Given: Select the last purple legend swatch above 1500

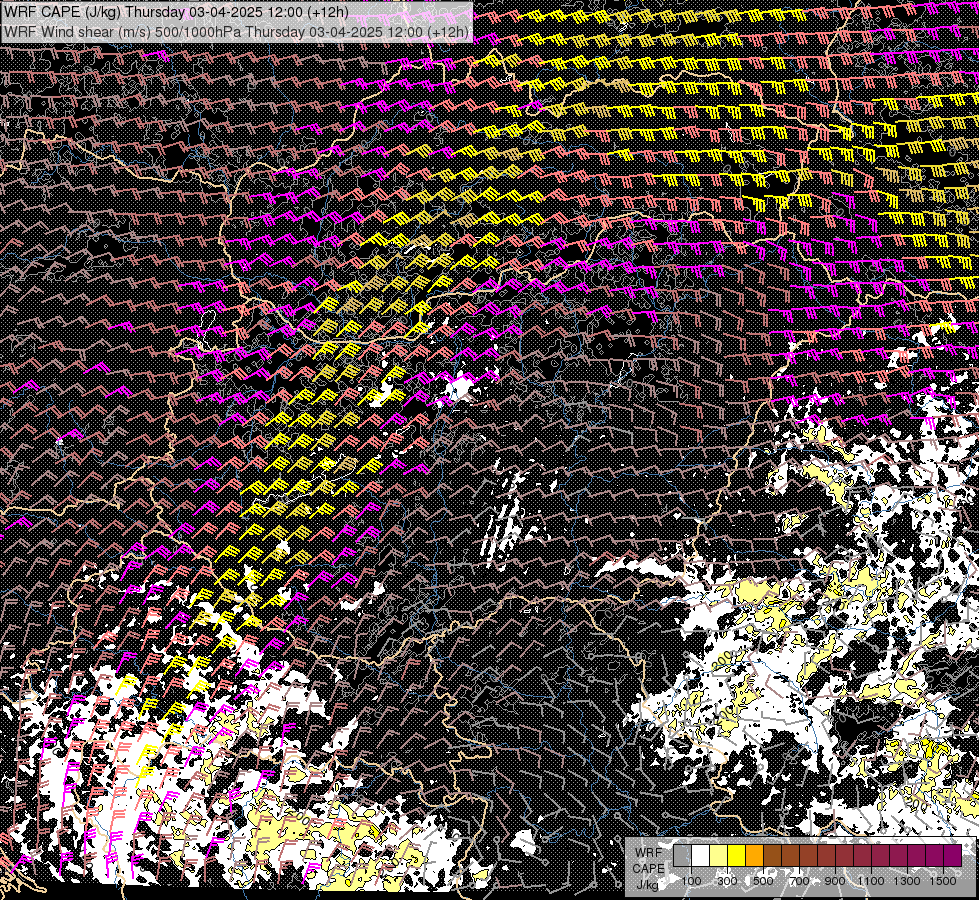Looking at the screenshot, I should click(x=952, y=855).
